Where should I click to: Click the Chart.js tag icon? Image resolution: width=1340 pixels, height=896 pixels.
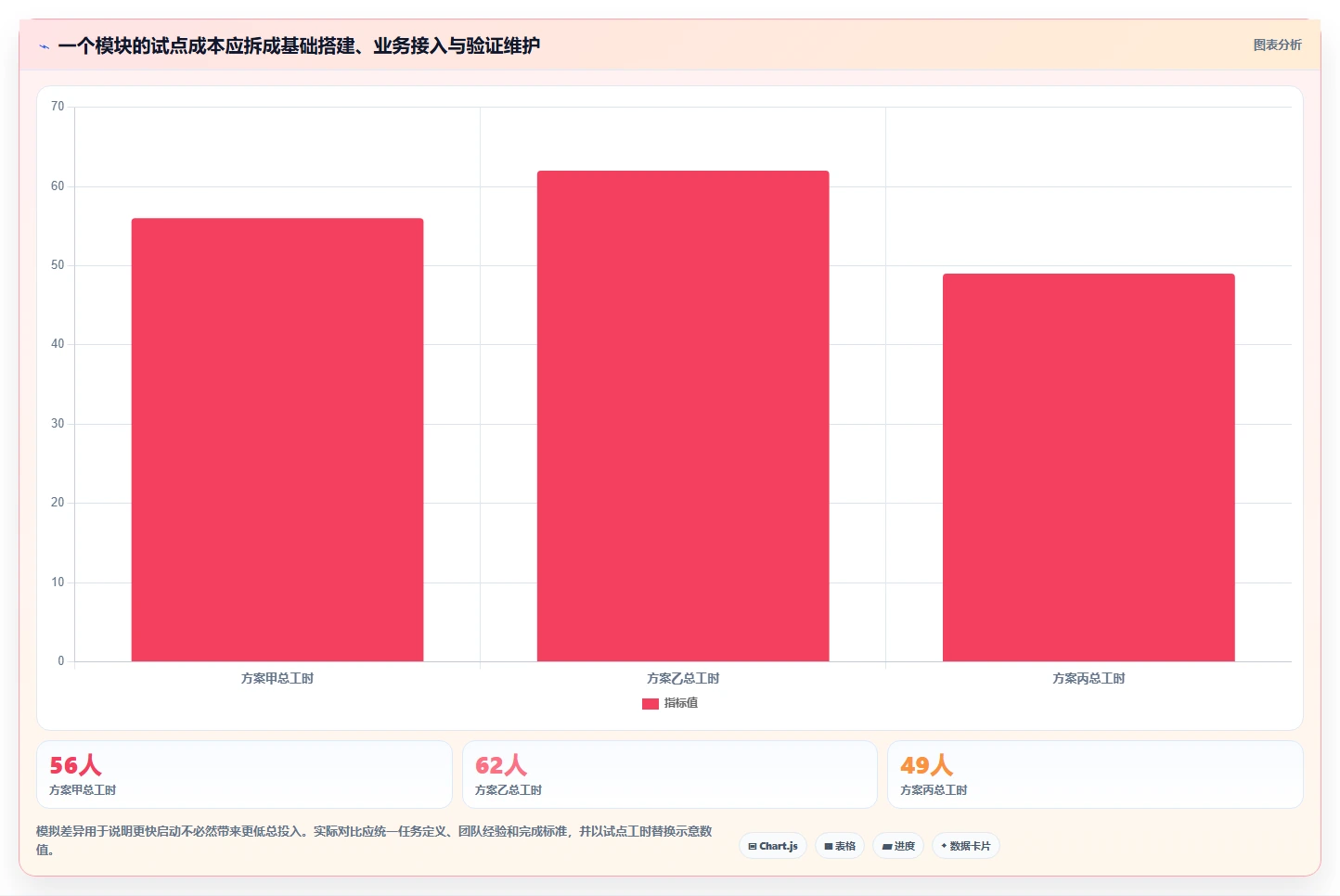click(753, 847)
